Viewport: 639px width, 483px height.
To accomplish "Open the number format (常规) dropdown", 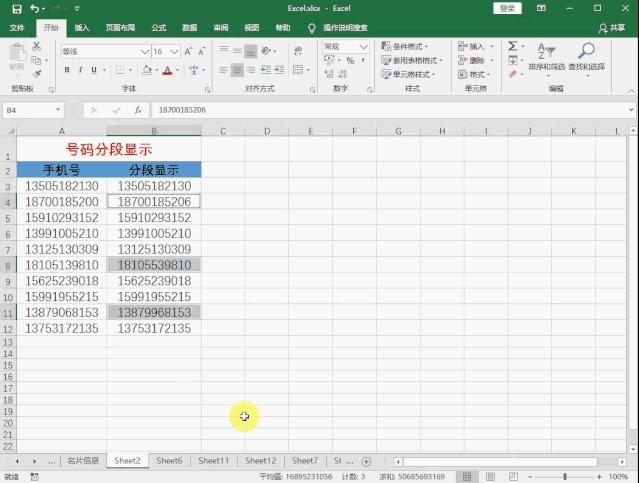I will (x=363, y=46).
